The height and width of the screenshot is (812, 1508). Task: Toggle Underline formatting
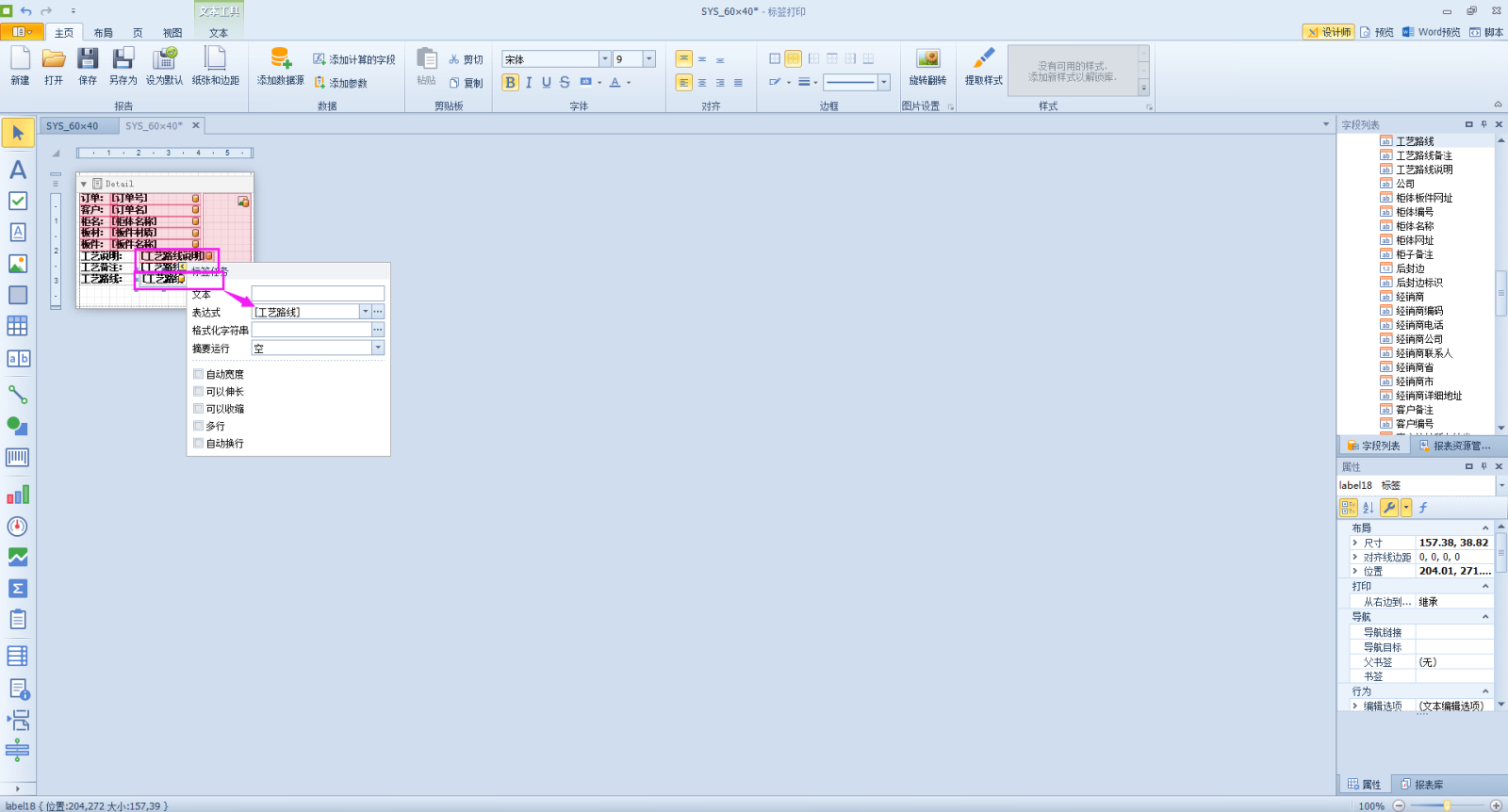tap(547, 83)
